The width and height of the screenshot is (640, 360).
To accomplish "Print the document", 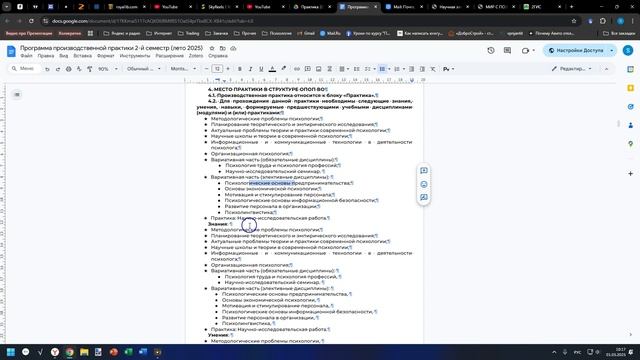I will (x=69, y=69).
